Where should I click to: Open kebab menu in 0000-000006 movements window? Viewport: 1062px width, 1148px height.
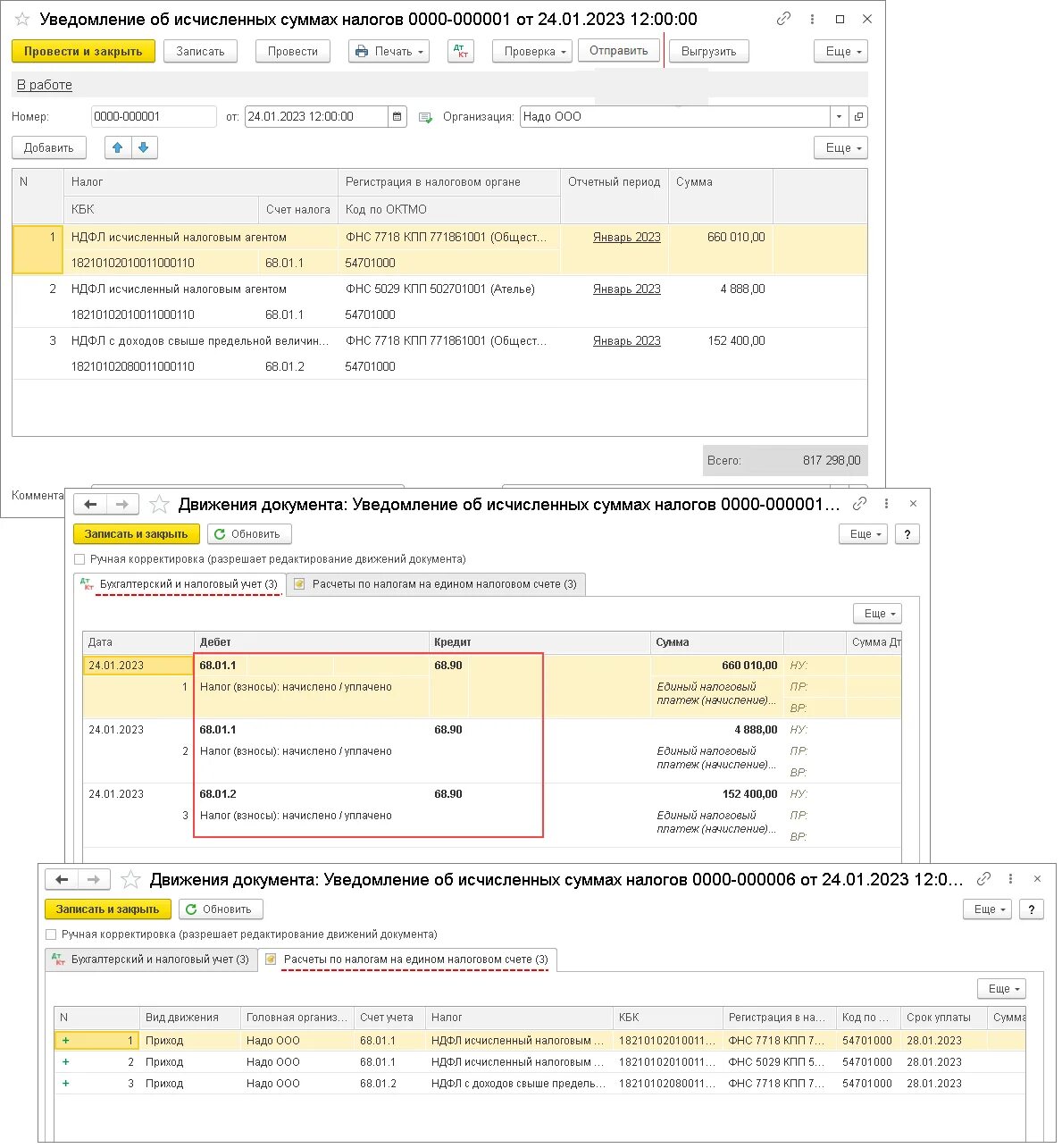tap(1010, 879)
